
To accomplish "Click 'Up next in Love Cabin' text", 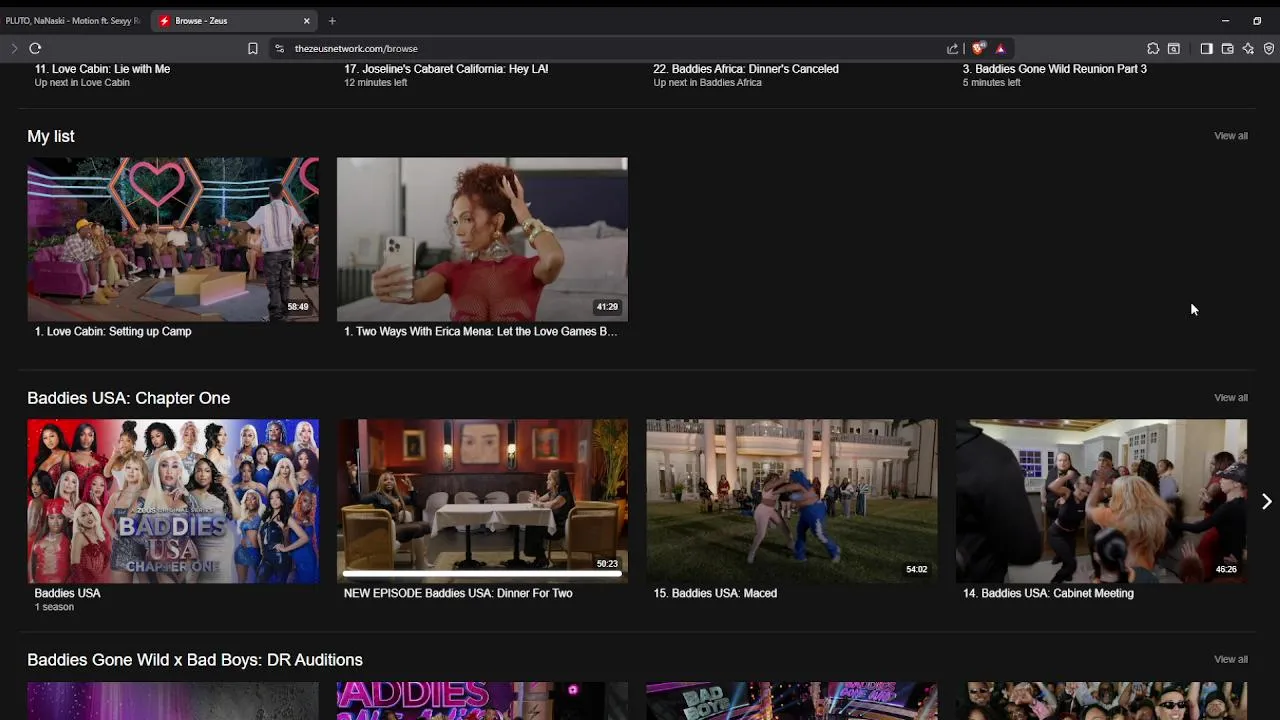I will [x=82, y=82].
